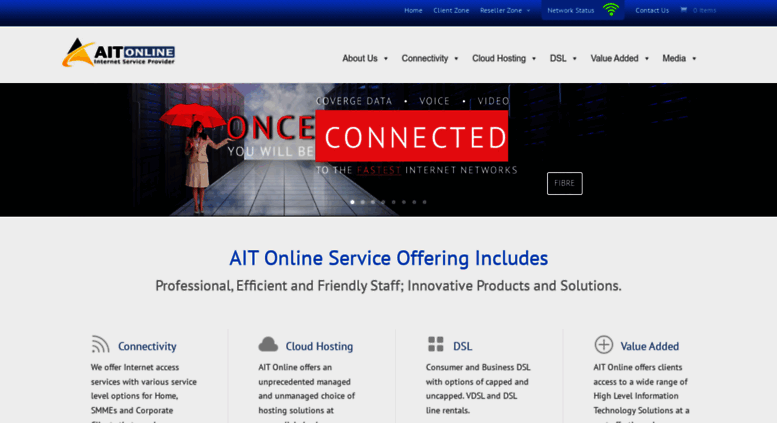Click the AIT Online logo

point(118,53)
